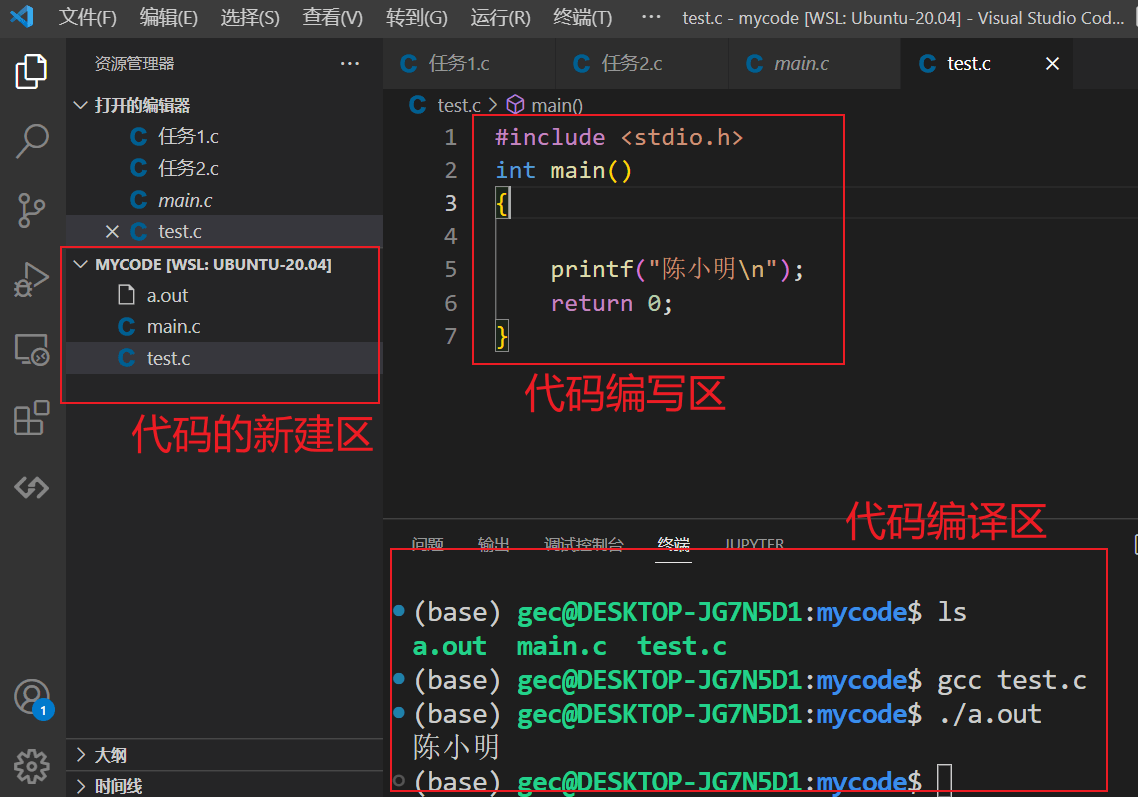
Task: Click the ./a.out command in terminal
Action: coord(990,714)
